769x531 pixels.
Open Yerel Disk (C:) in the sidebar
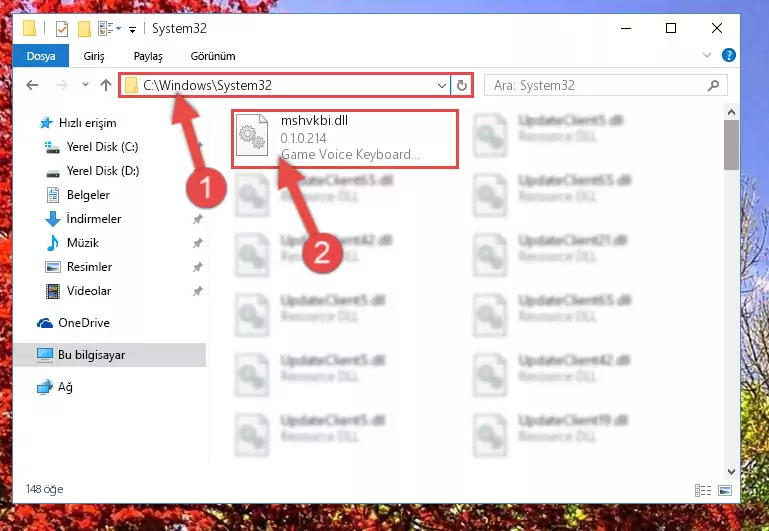pyautogui.click(x=102, y=147)
